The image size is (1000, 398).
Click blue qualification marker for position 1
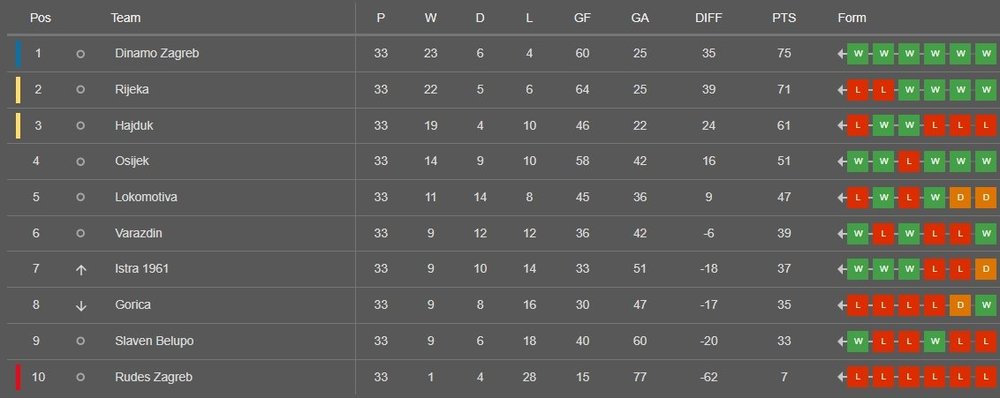(18, 54)
